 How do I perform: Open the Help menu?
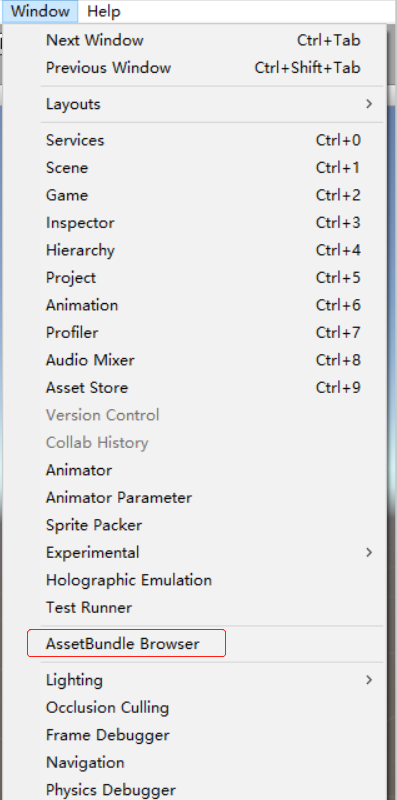[x=104, y=11]
